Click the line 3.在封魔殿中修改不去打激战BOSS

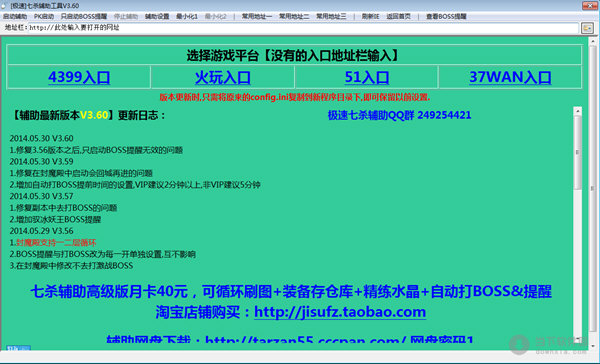coord(71,266)
